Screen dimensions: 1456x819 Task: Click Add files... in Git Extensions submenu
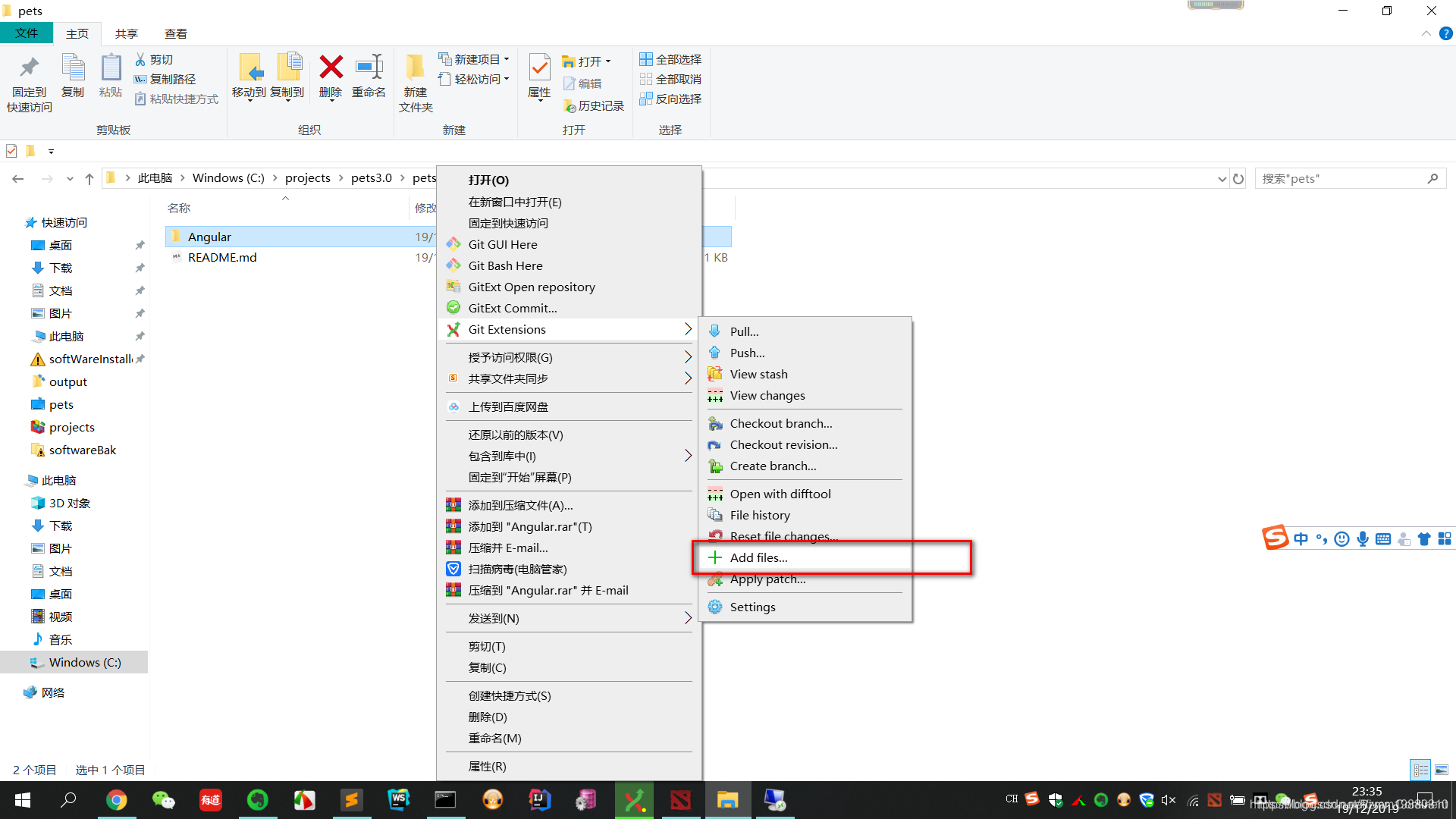(x=756, y=557)
